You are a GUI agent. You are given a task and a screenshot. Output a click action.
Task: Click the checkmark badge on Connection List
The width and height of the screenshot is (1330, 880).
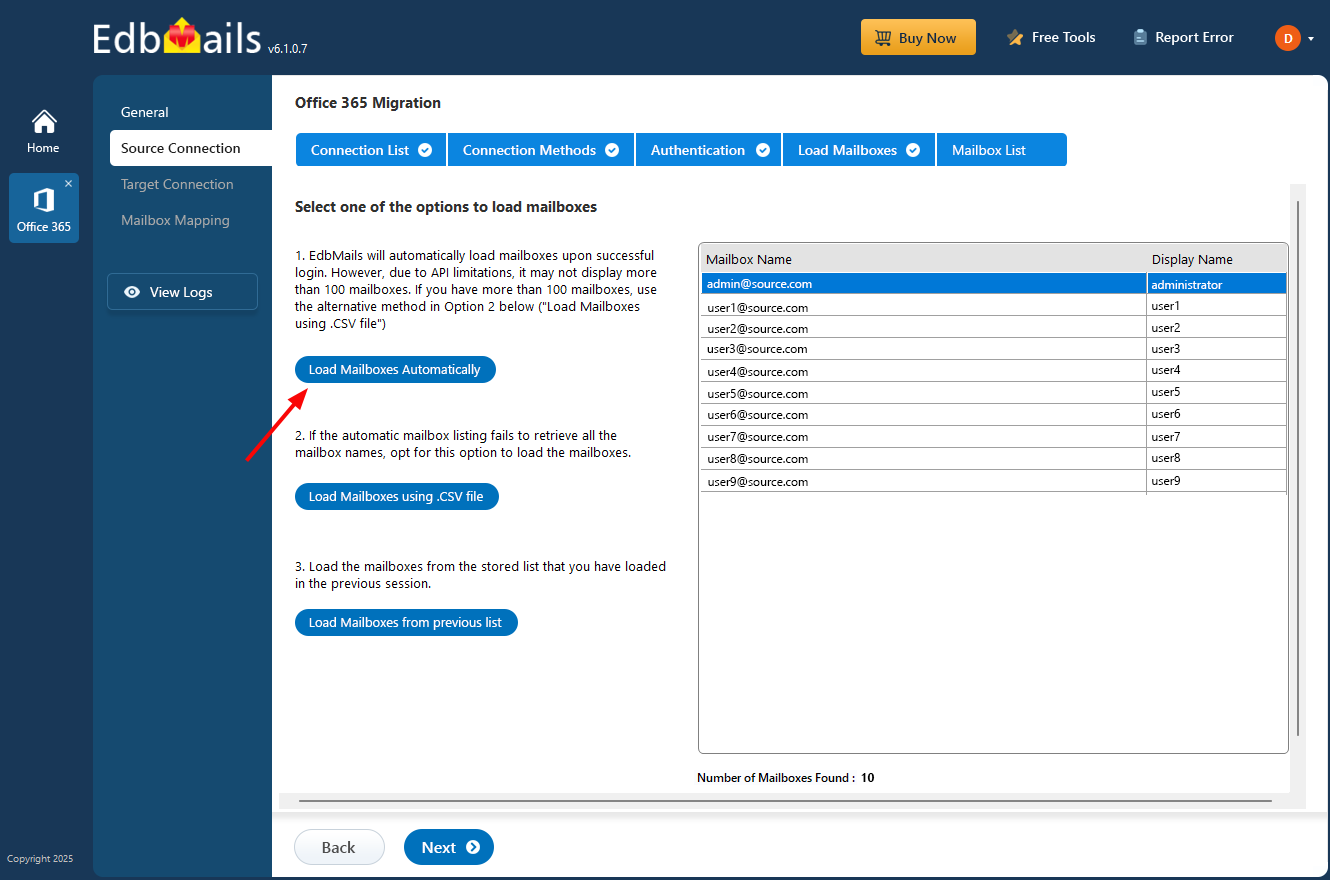[424, 149]
